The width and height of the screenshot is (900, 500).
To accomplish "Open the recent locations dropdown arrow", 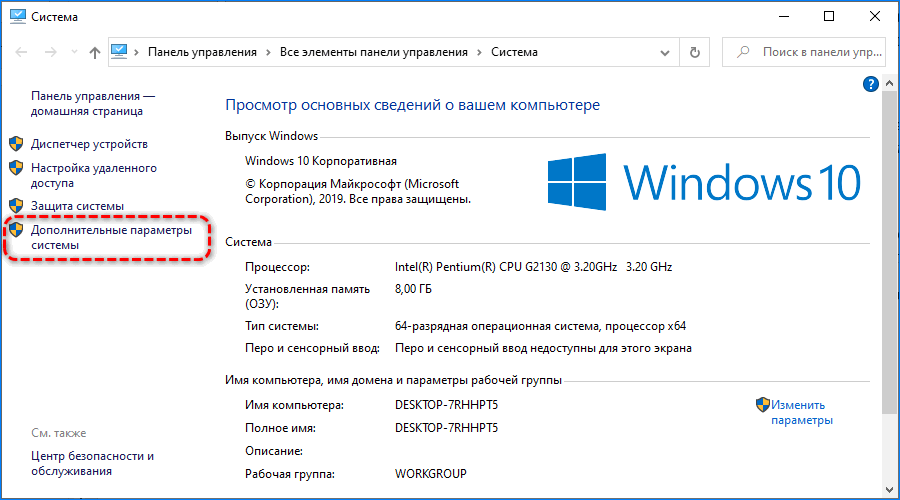I will (70, 52).
